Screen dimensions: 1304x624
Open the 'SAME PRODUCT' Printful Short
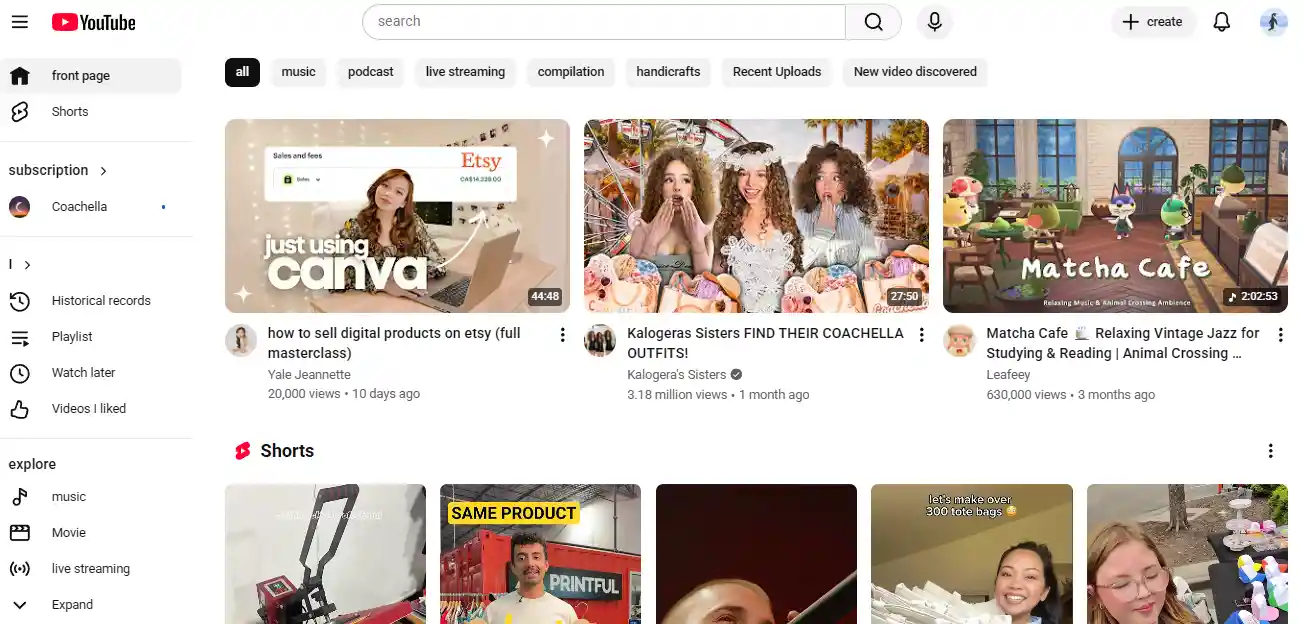(540, 554)
